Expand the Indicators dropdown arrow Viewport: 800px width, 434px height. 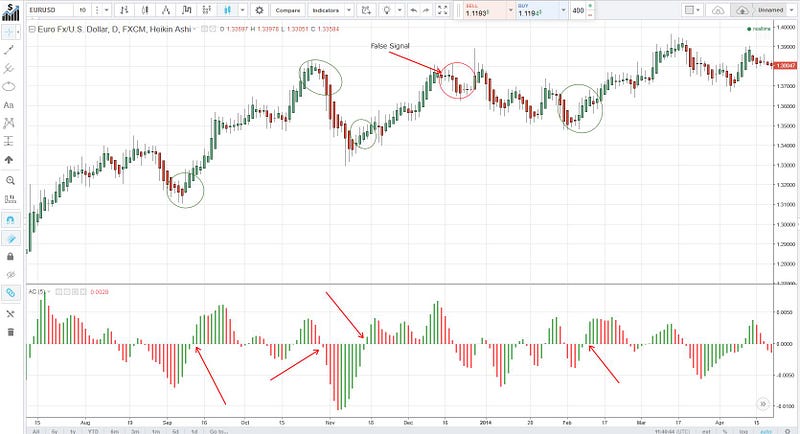point(349,10)
